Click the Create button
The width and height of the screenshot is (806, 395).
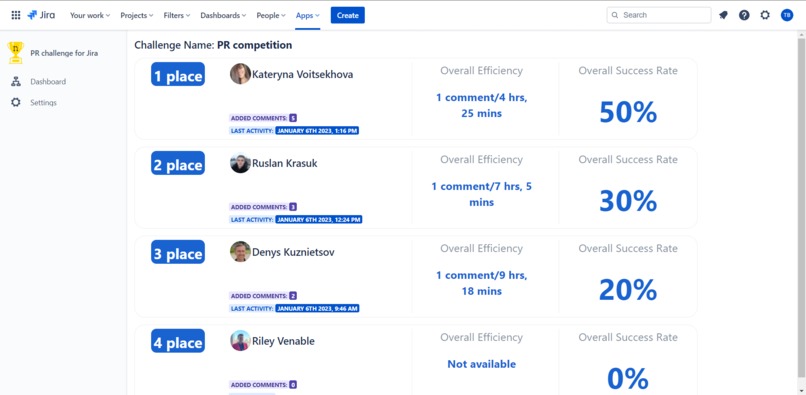point(347,15)
